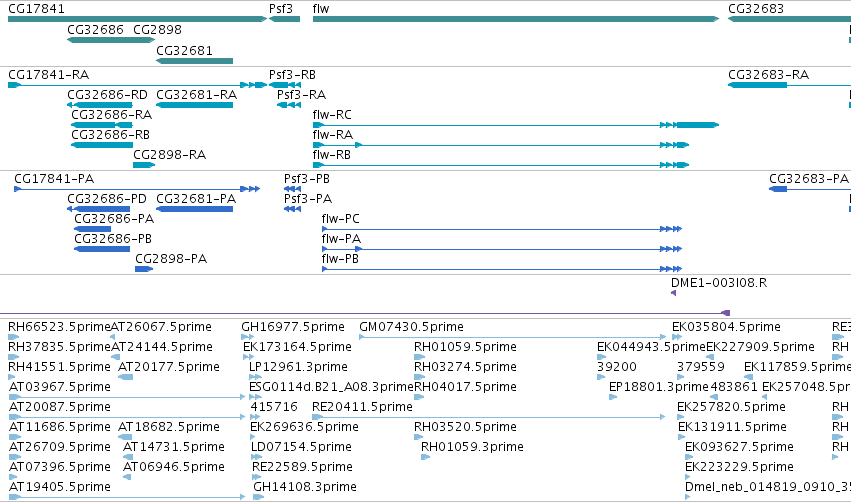This screenshot has height=502, width=851.
Task: Select the CG17841 gene label
Action: 36,9
